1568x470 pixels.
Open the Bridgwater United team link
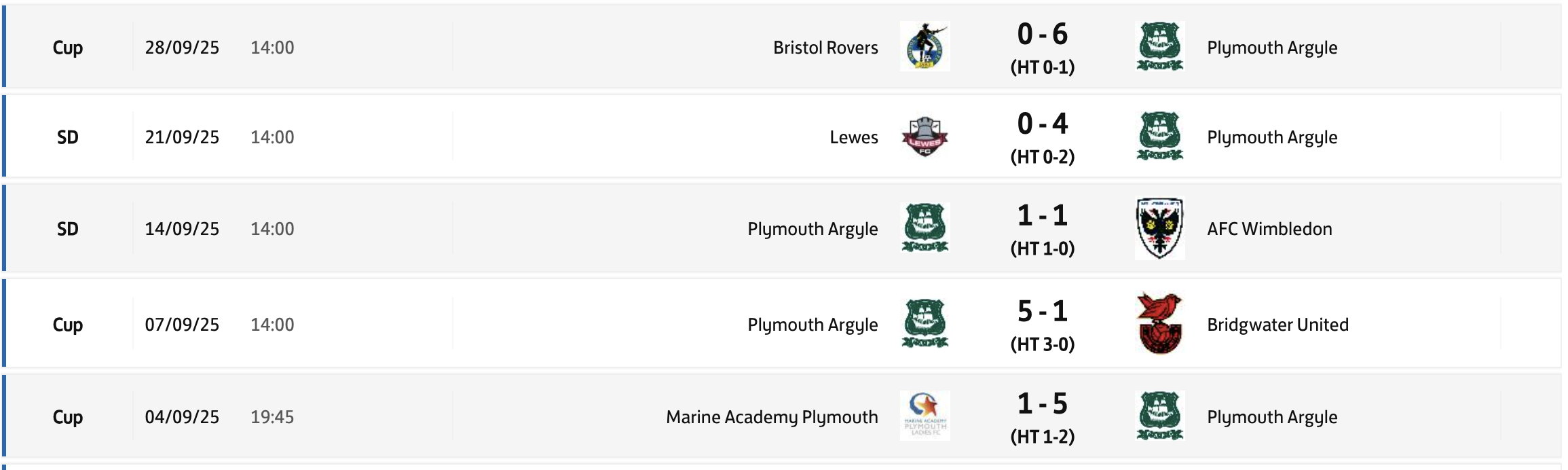(x=1277, y=325)
